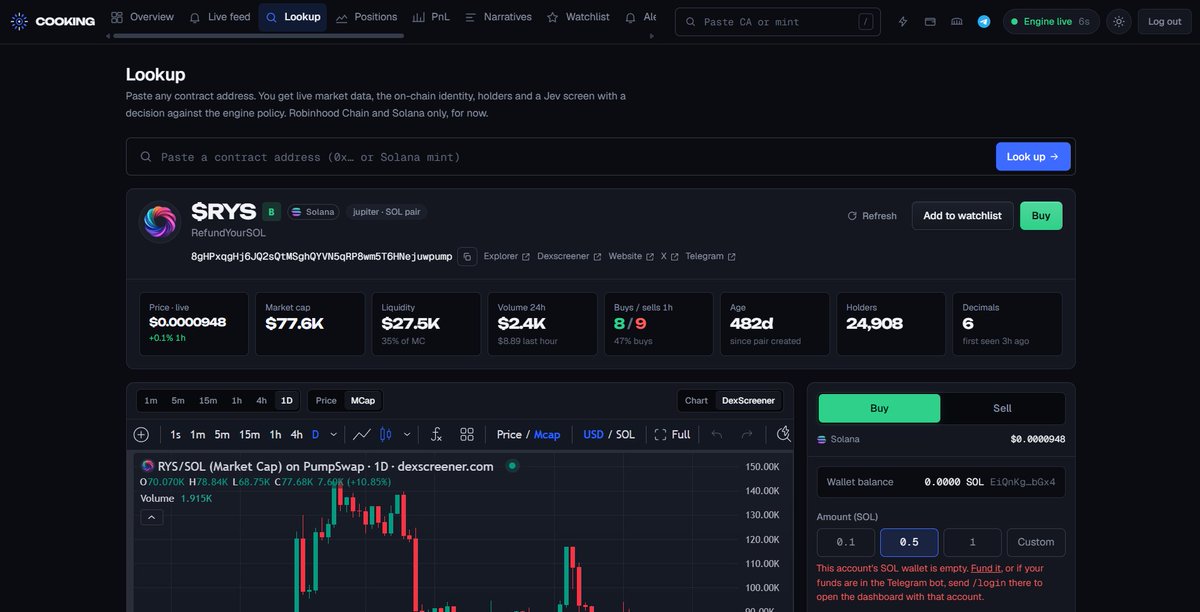Switch to the native Chart view
Viewport: 1200px width, 612px height.
pyautogui.click(x=696, y=400)
